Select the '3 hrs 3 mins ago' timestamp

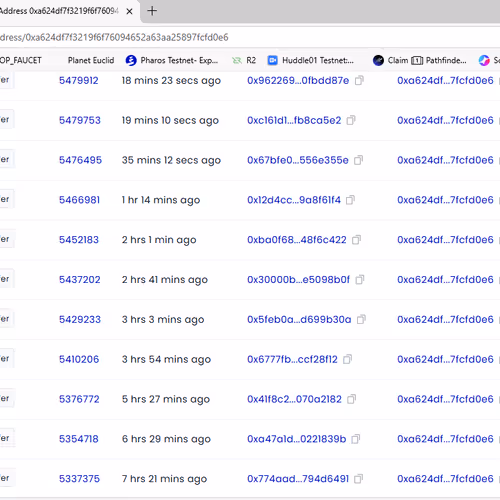163,320
